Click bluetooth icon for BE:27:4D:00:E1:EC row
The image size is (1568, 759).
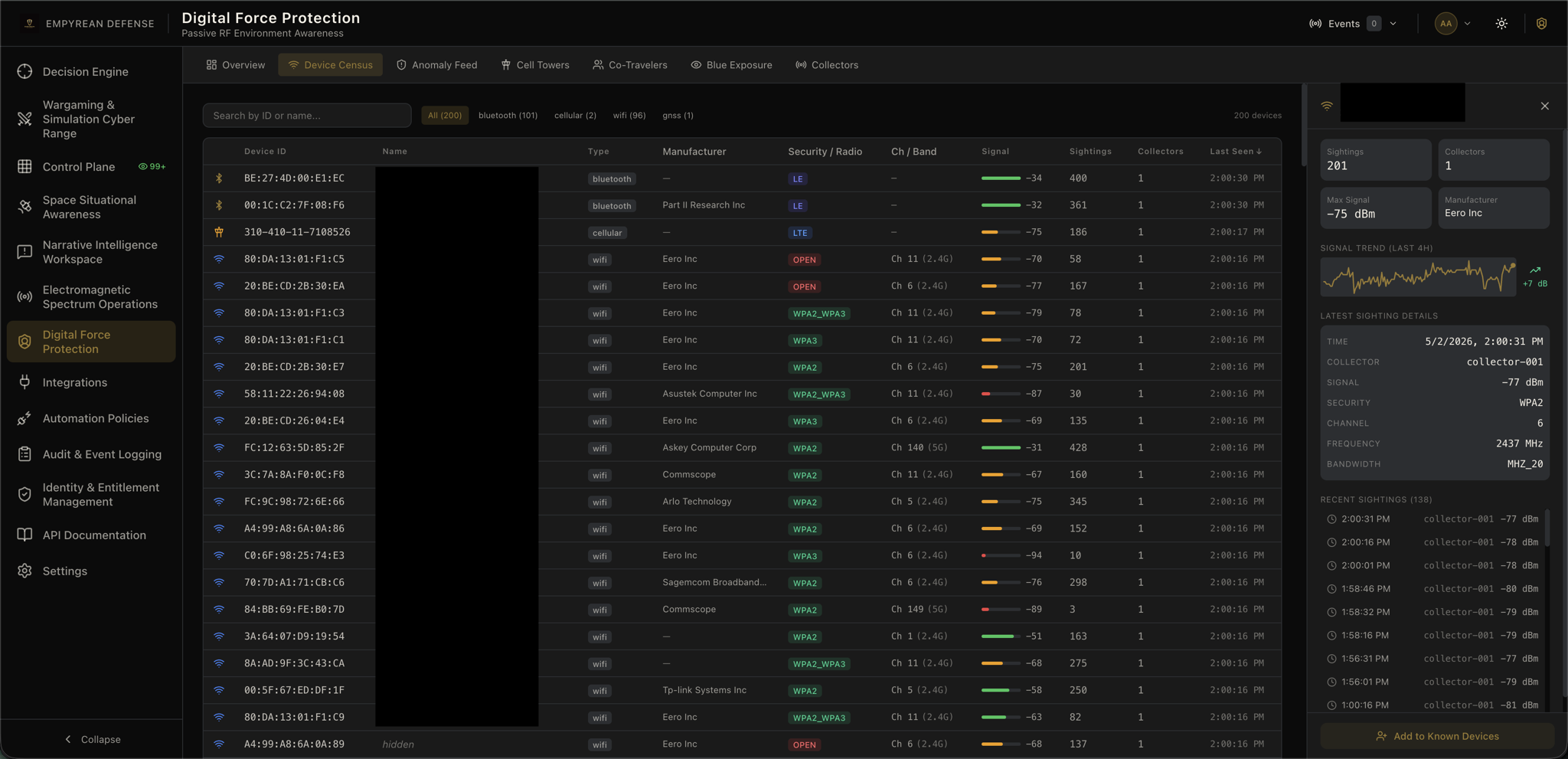[x=219, y=178]
